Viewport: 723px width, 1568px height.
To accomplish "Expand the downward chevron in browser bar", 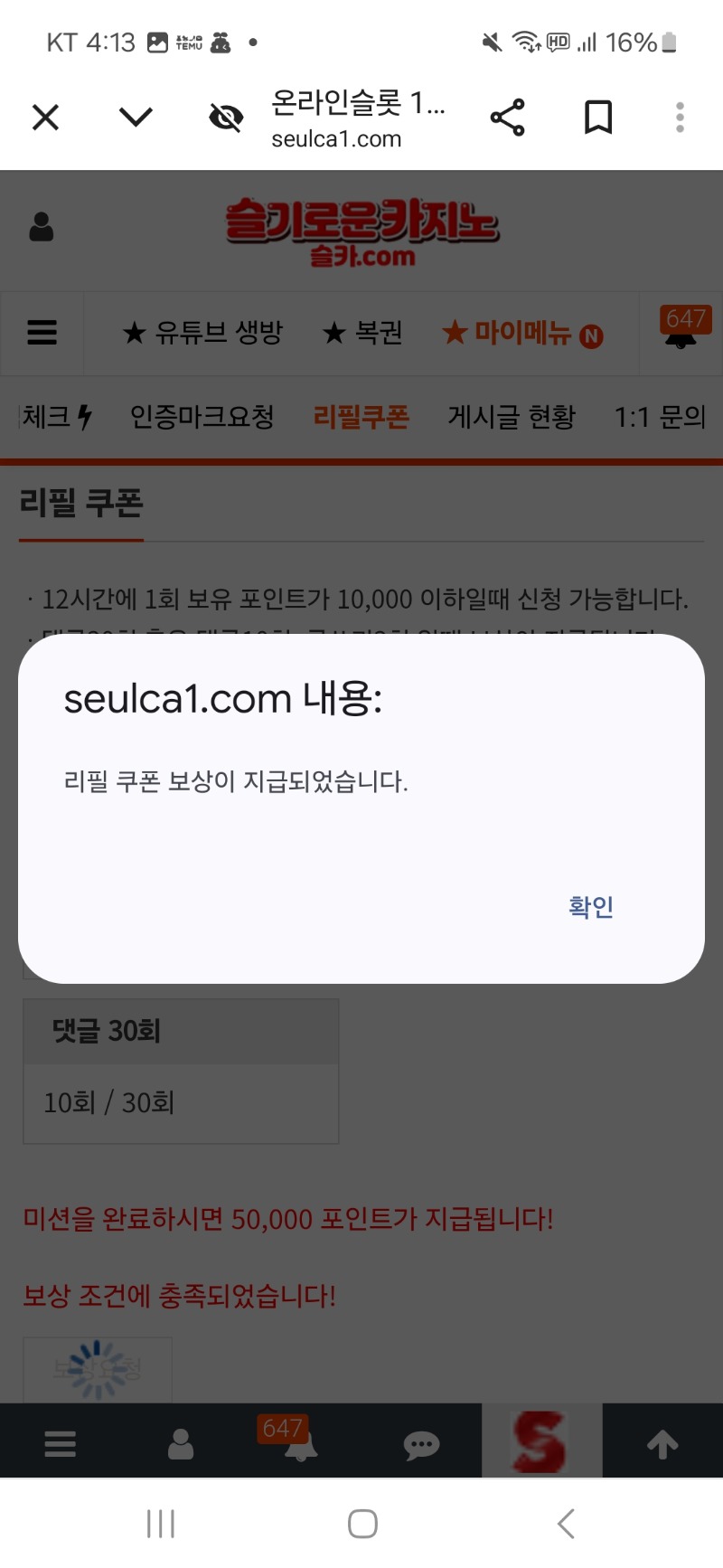I will (x=136, y=117).
